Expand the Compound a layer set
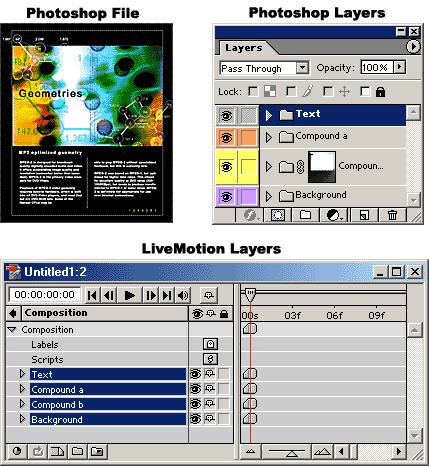This screenshot has width=429, height=466. pos(268,137)
